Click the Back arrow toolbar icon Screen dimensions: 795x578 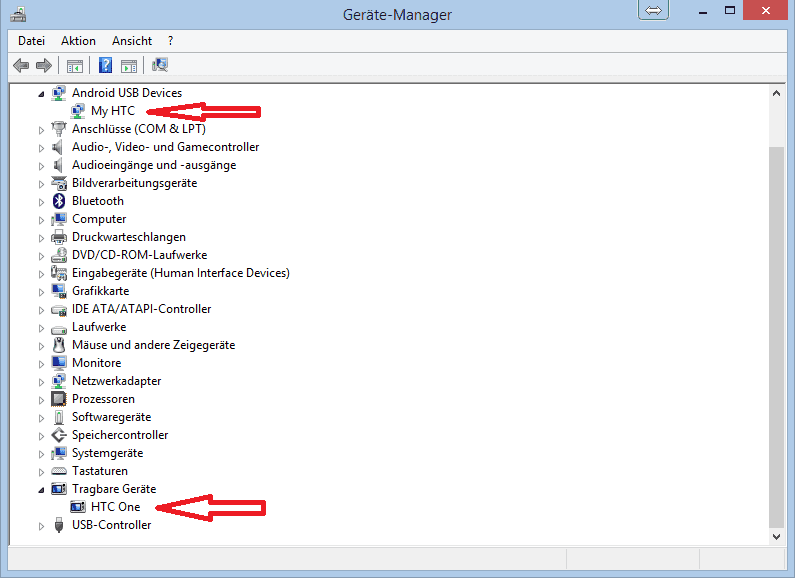coord(21,65)
